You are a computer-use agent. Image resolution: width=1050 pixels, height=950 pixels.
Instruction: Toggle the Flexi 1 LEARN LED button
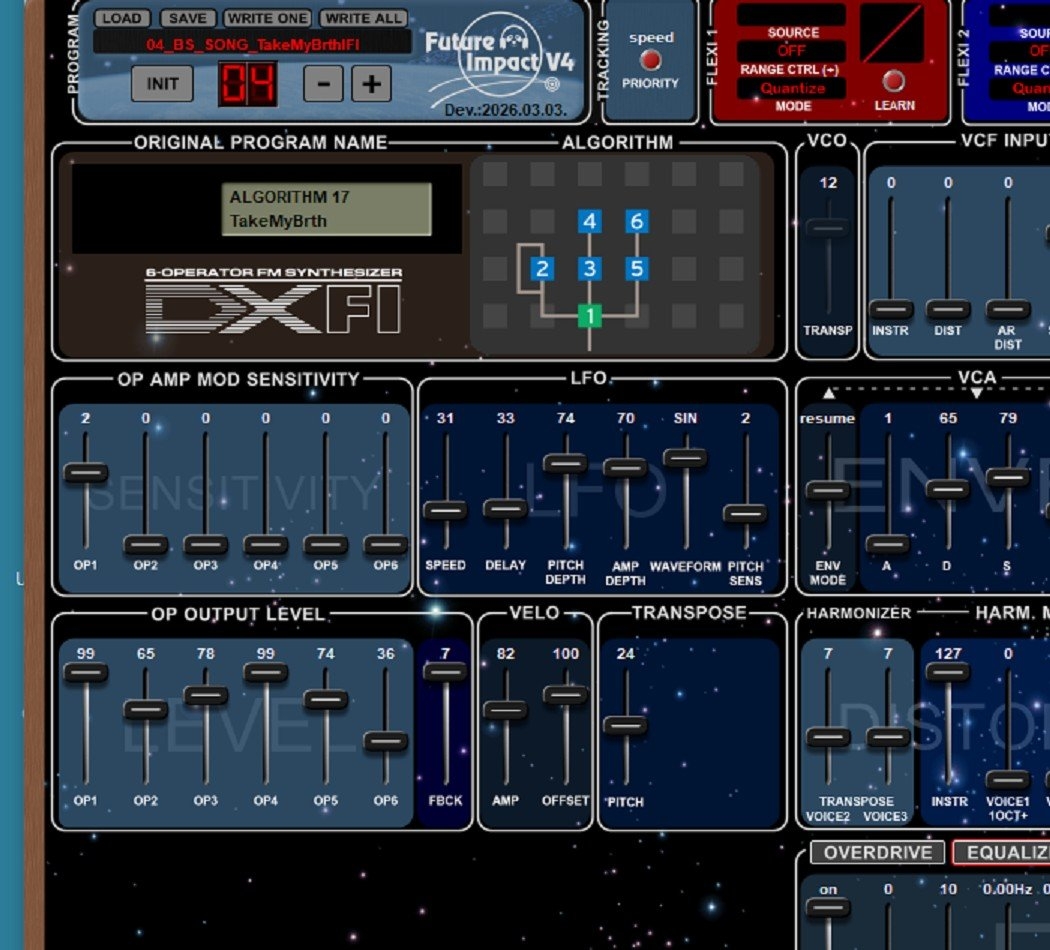tap(893, 81)
